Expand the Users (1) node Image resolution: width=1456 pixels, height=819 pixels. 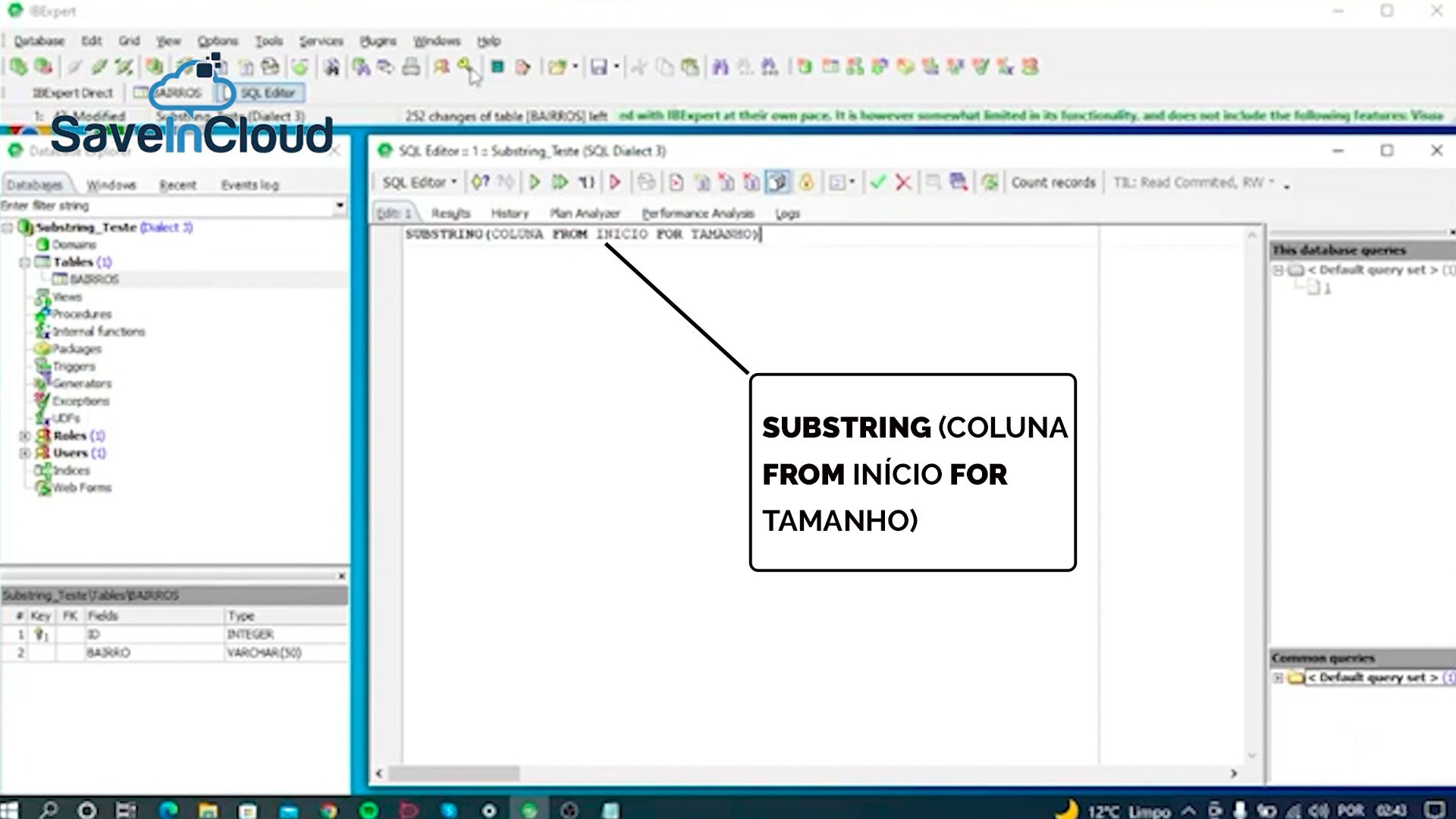point(24,453)
